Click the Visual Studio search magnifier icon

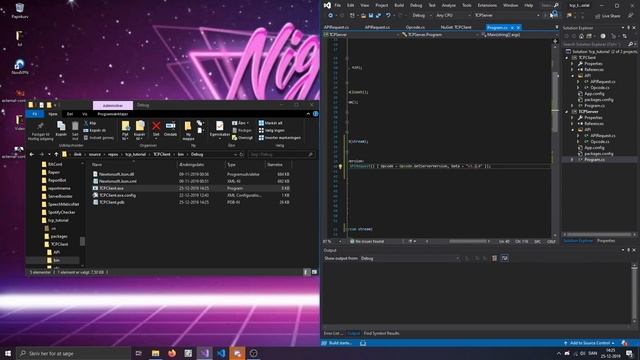click(556, 5)
